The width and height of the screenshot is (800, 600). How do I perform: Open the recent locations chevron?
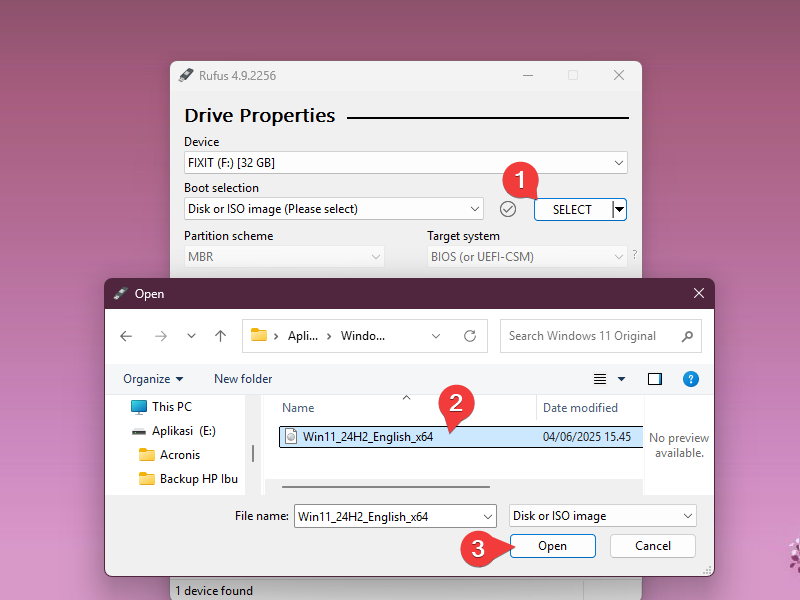(x=192, y=336)
